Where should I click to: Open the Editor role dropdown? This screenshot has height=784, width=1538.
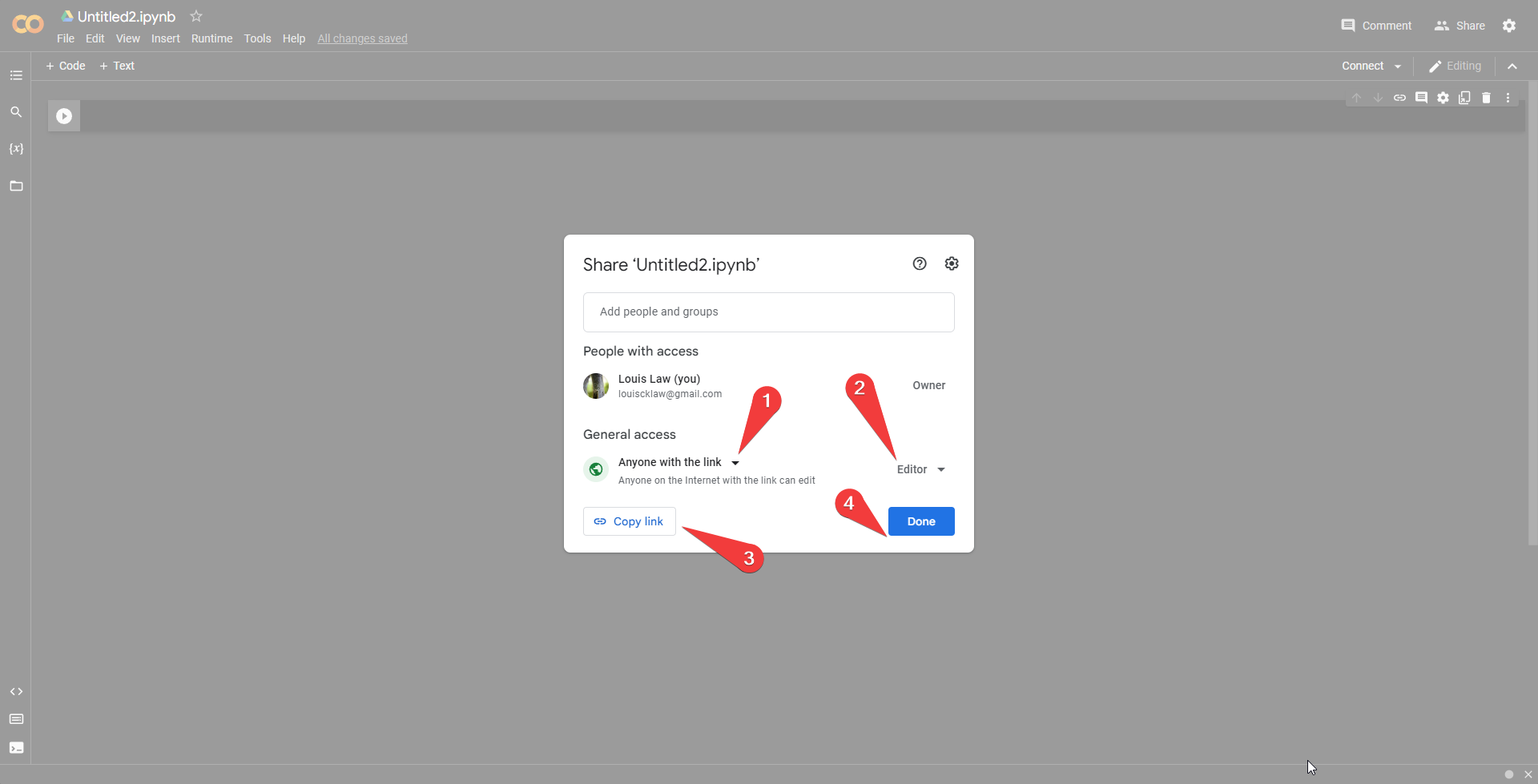(921, 469)
